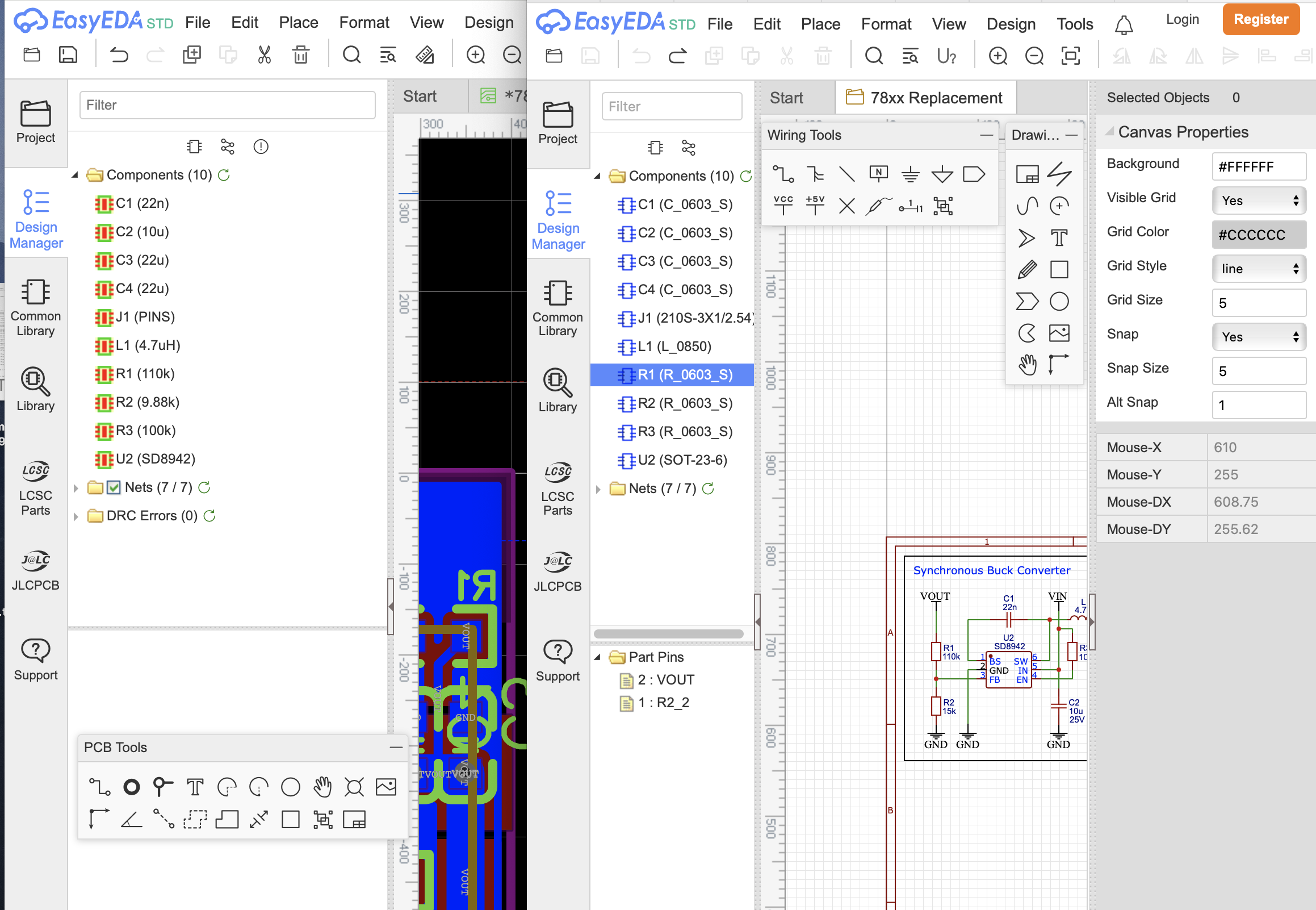Switch to the Start tab in the right window
This screenshot has width=1316, height=910.
786,98
